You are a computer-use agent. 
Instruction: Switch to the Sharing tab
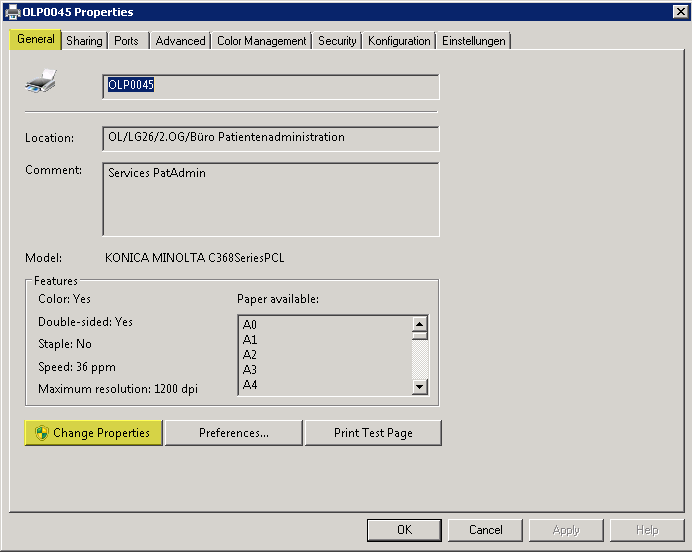[x=84, y=41]
